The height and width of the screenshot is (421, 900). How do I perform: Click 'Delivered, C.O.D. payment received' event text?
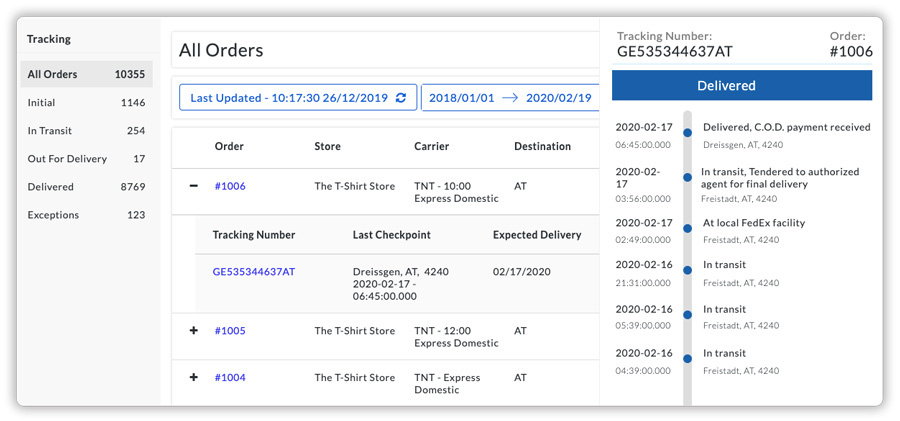tap(787, 128)
